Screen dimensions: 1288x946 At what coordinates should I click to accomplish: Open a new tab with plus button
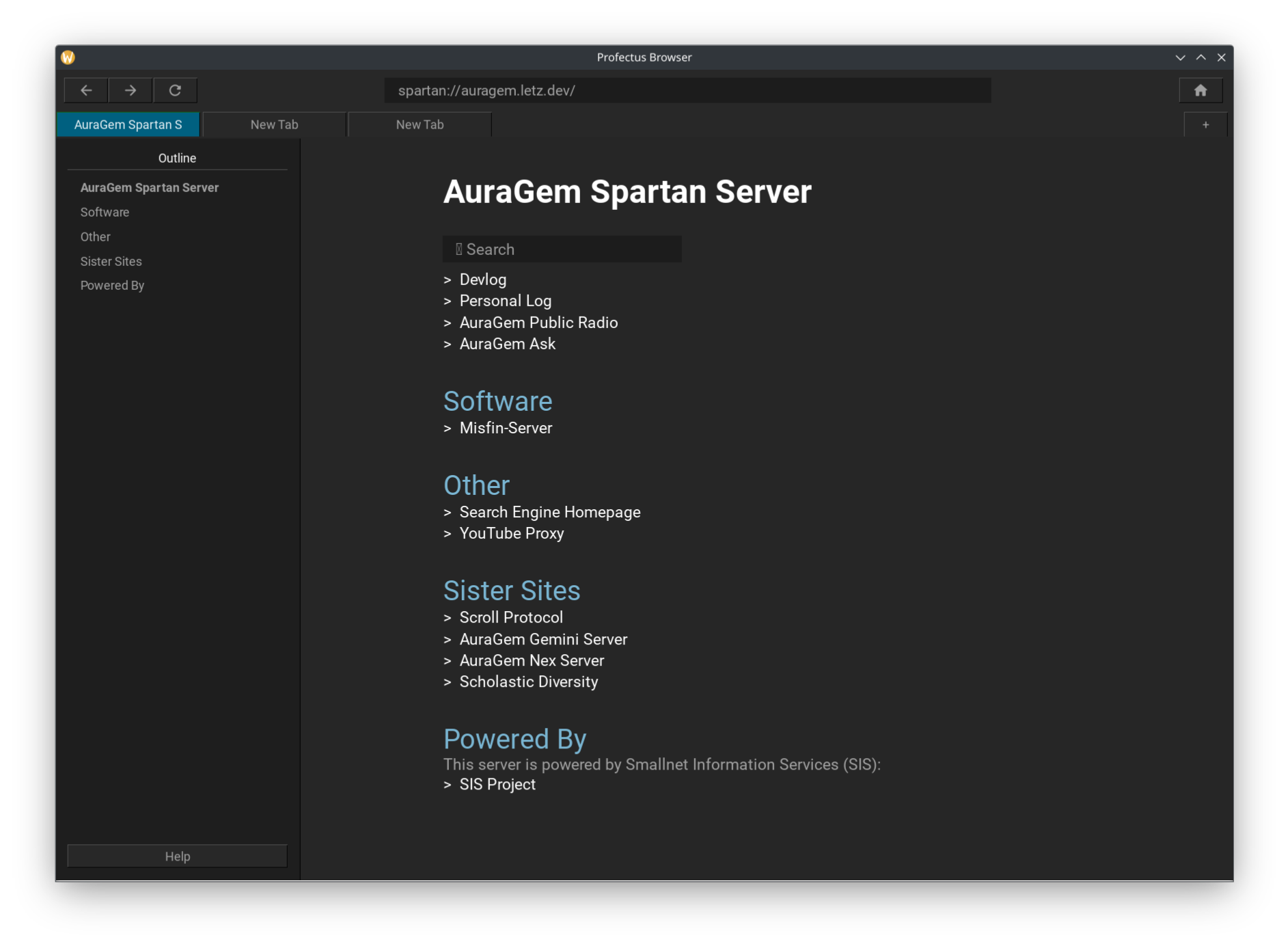click(1205, 125)
